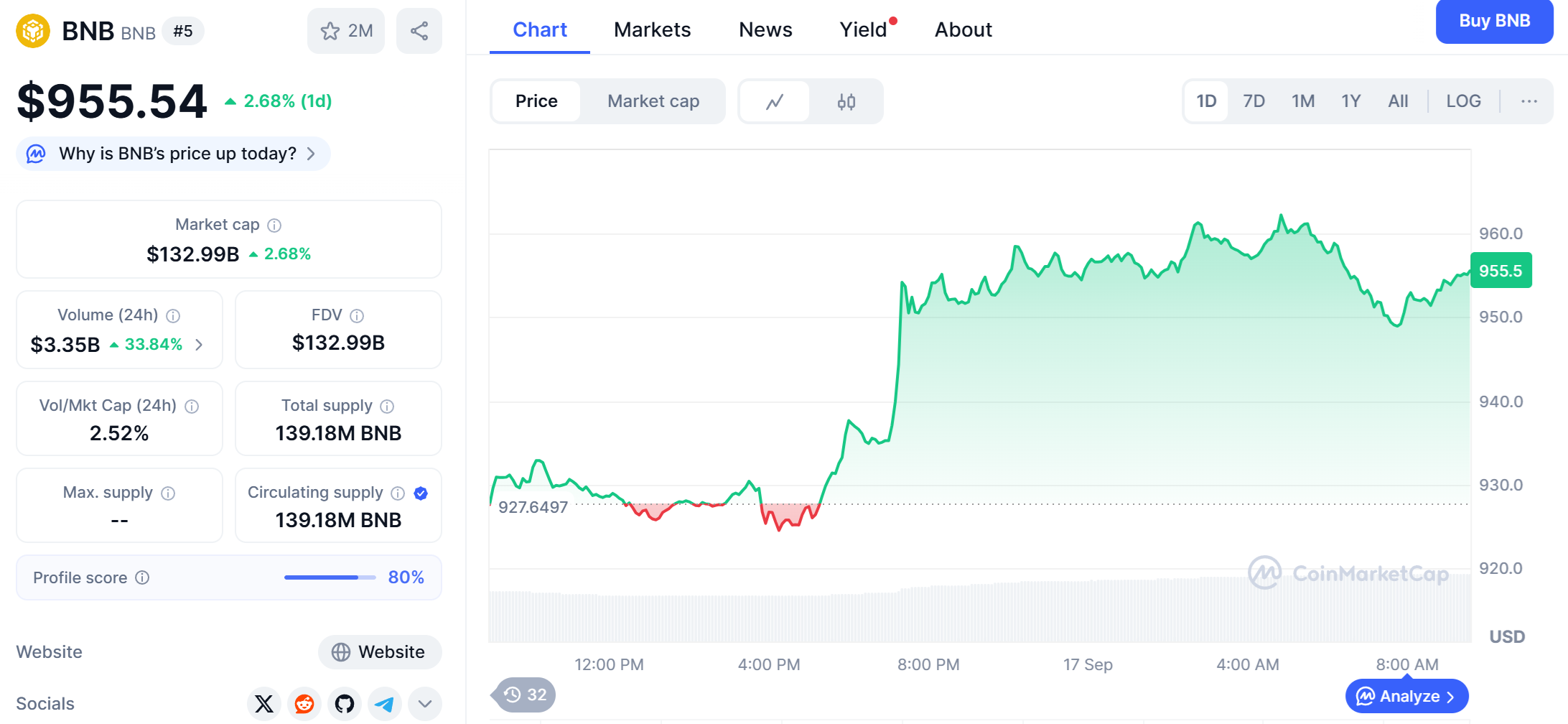1568x724 pixels.
Task: Click the Circulating supply info icon
Action: [398, 493]
